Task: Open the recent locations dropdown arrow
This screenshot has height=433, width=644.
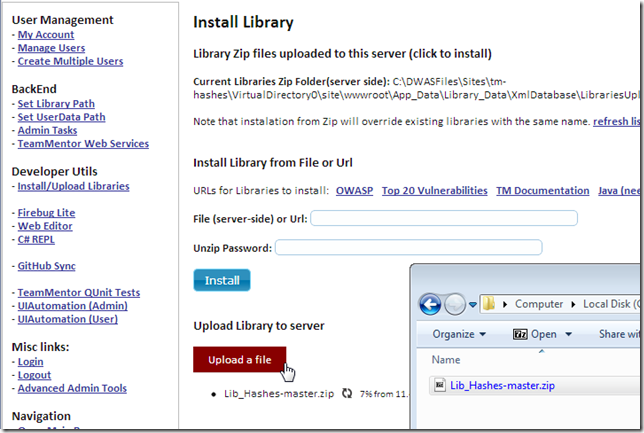Action: (x=471, y=304)
